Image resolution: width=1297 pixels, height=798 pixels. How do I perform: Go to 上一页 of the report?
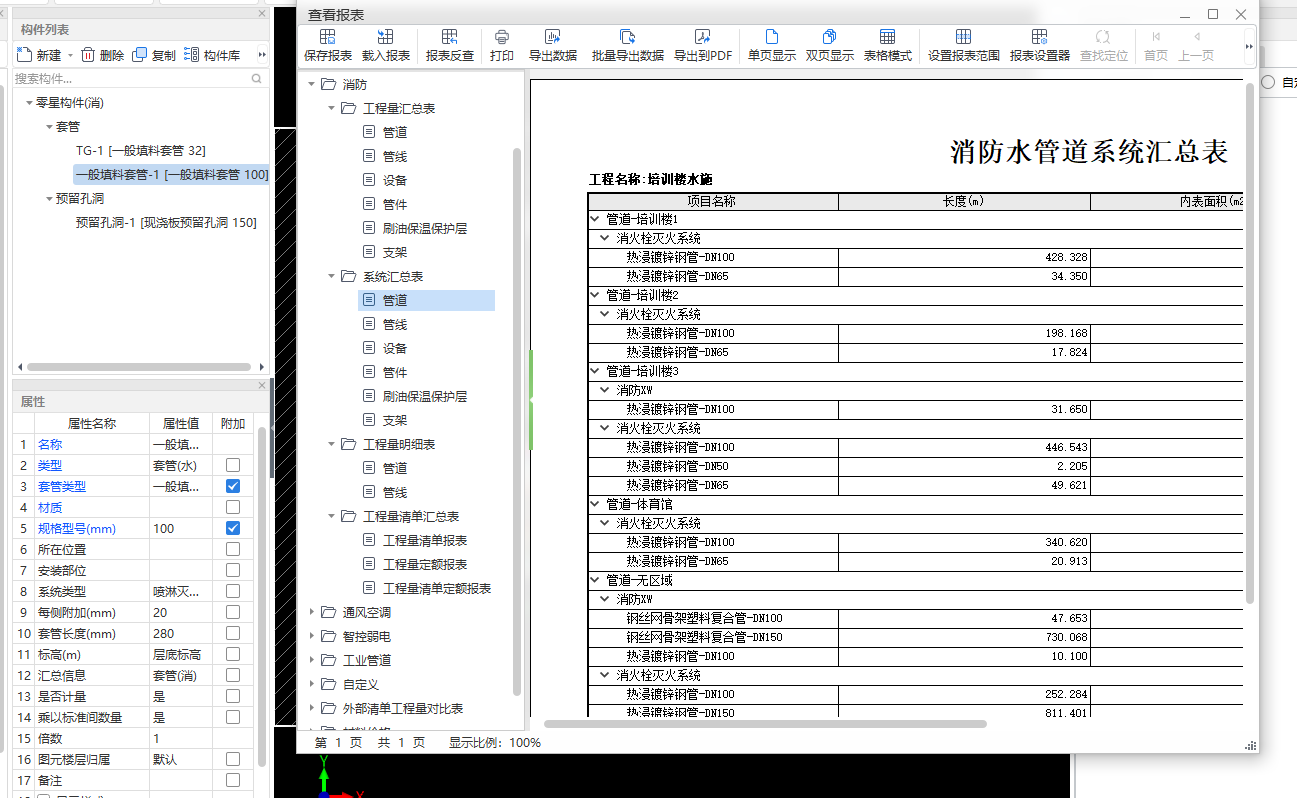point(1196,46)
